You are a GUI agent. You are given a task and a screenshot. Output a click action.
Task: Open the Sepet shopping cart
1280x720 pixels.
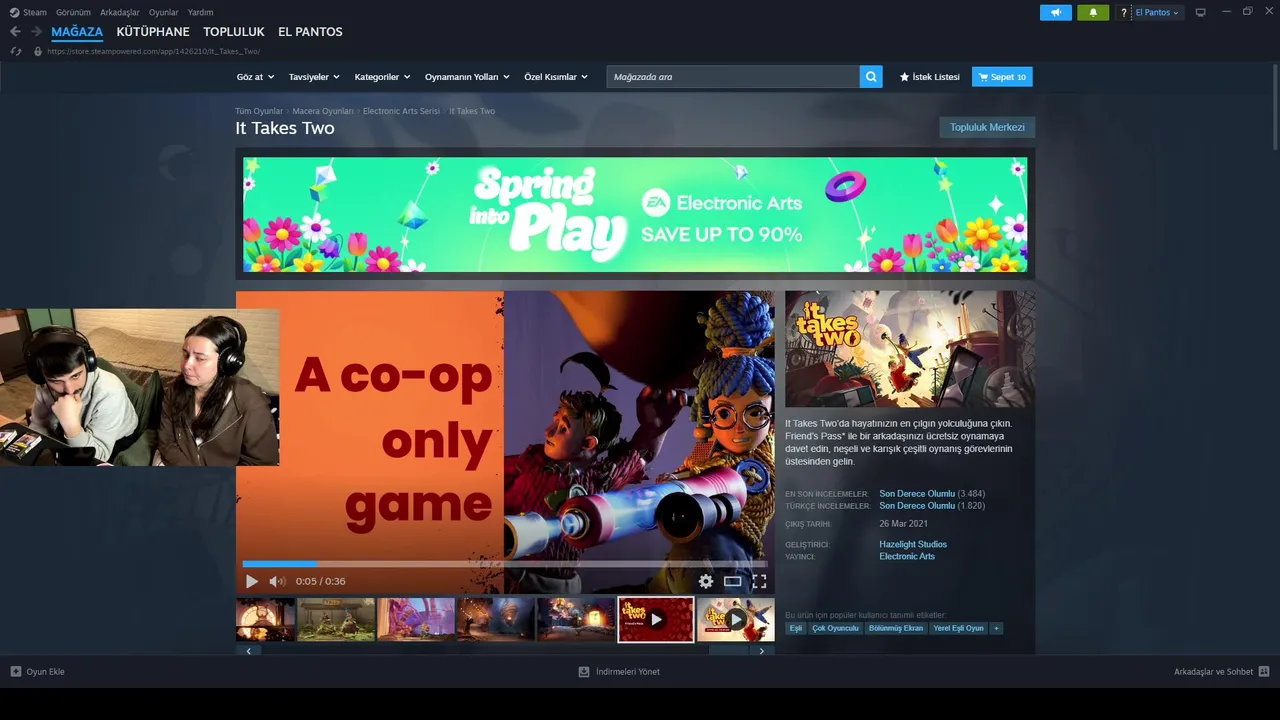[x=1002, y=77]
